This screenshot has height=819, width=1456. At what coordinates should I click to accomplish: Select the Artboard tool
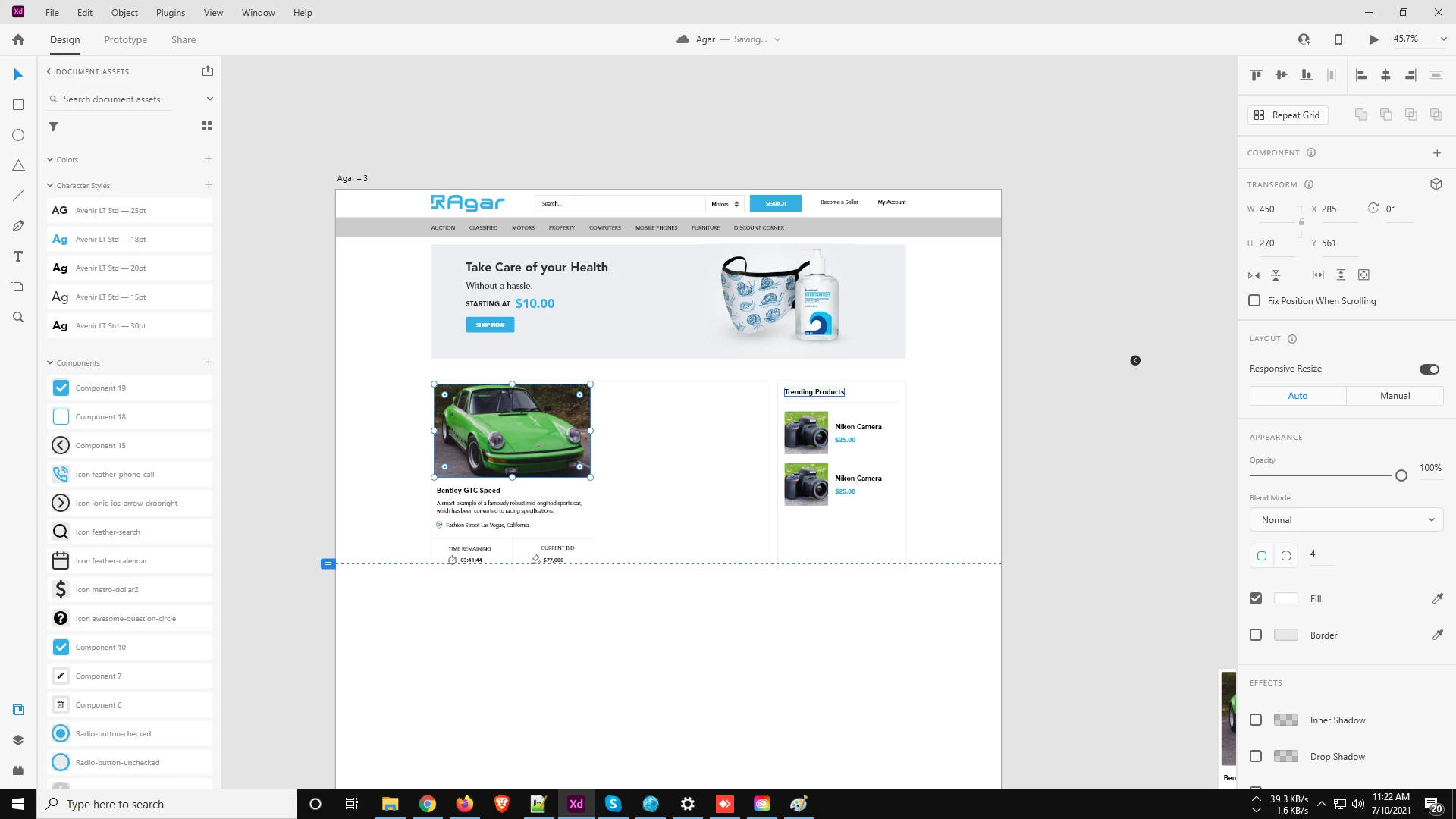(18, 287)
